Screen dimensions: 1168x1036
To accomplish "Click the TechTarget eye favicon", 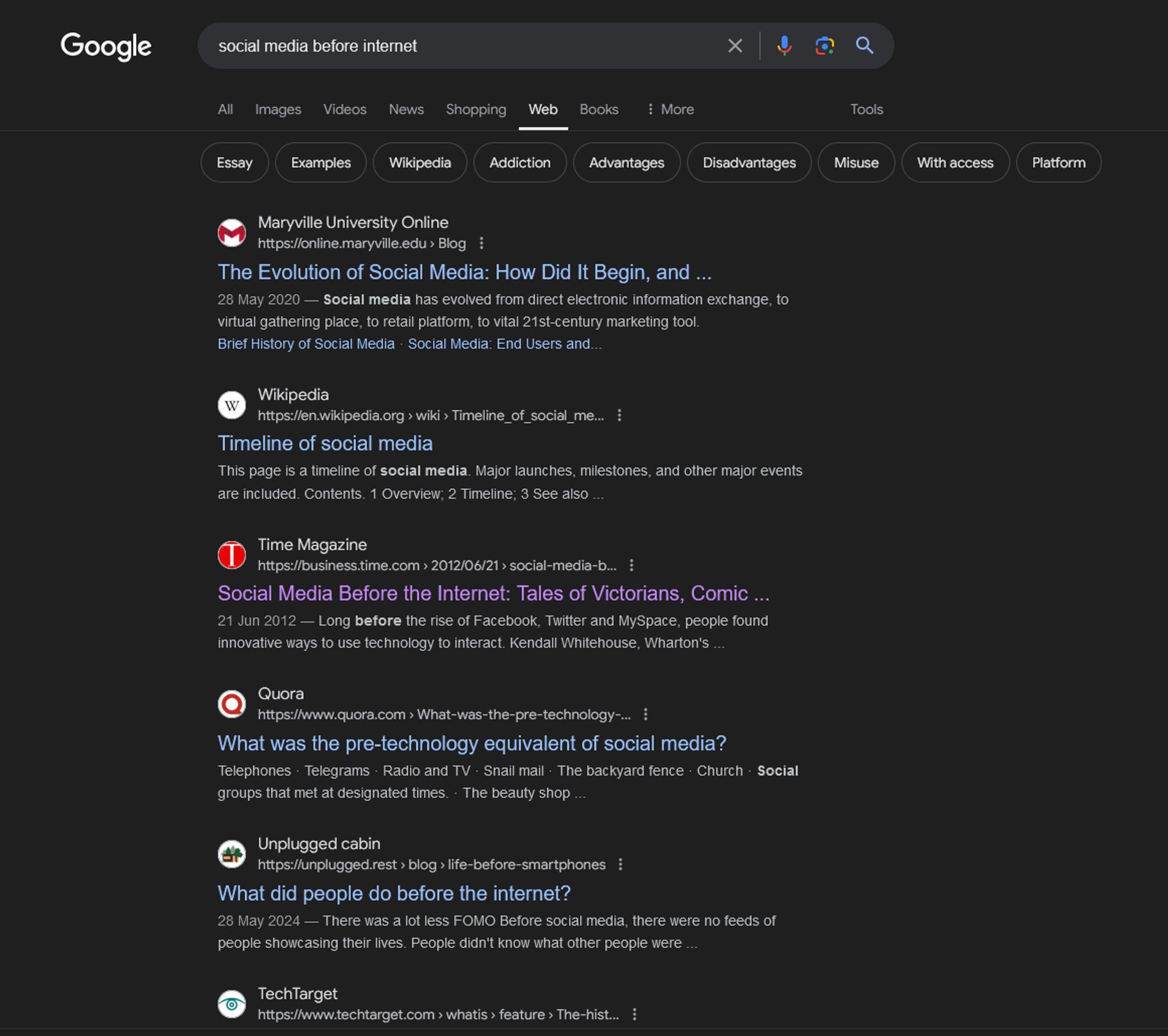I will tap(232, 1004).
